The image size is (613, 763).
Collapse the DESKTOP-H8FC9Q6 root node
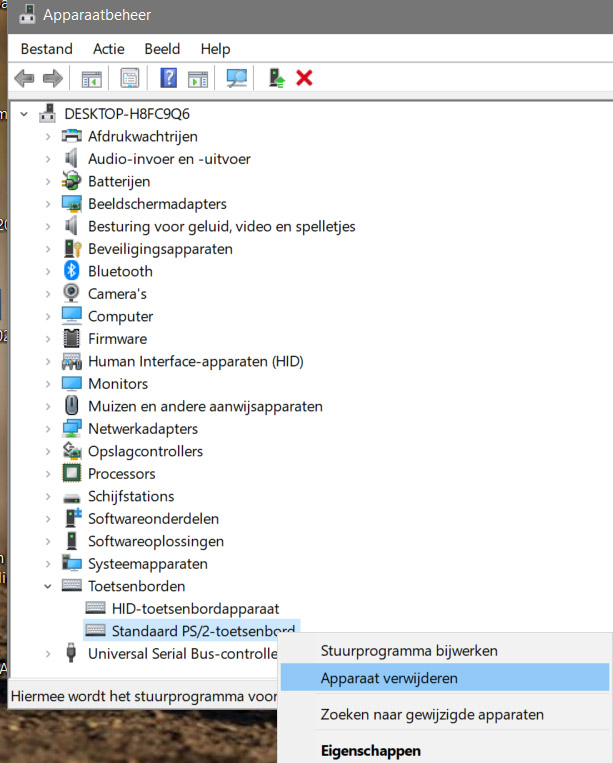(x=24, y=114)
